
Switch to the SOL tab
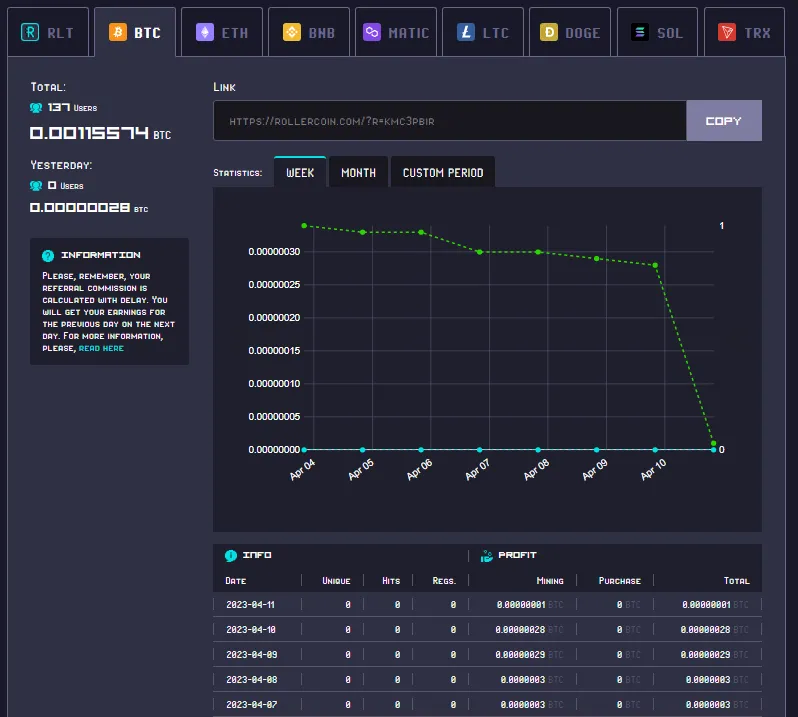pos(657,32)
